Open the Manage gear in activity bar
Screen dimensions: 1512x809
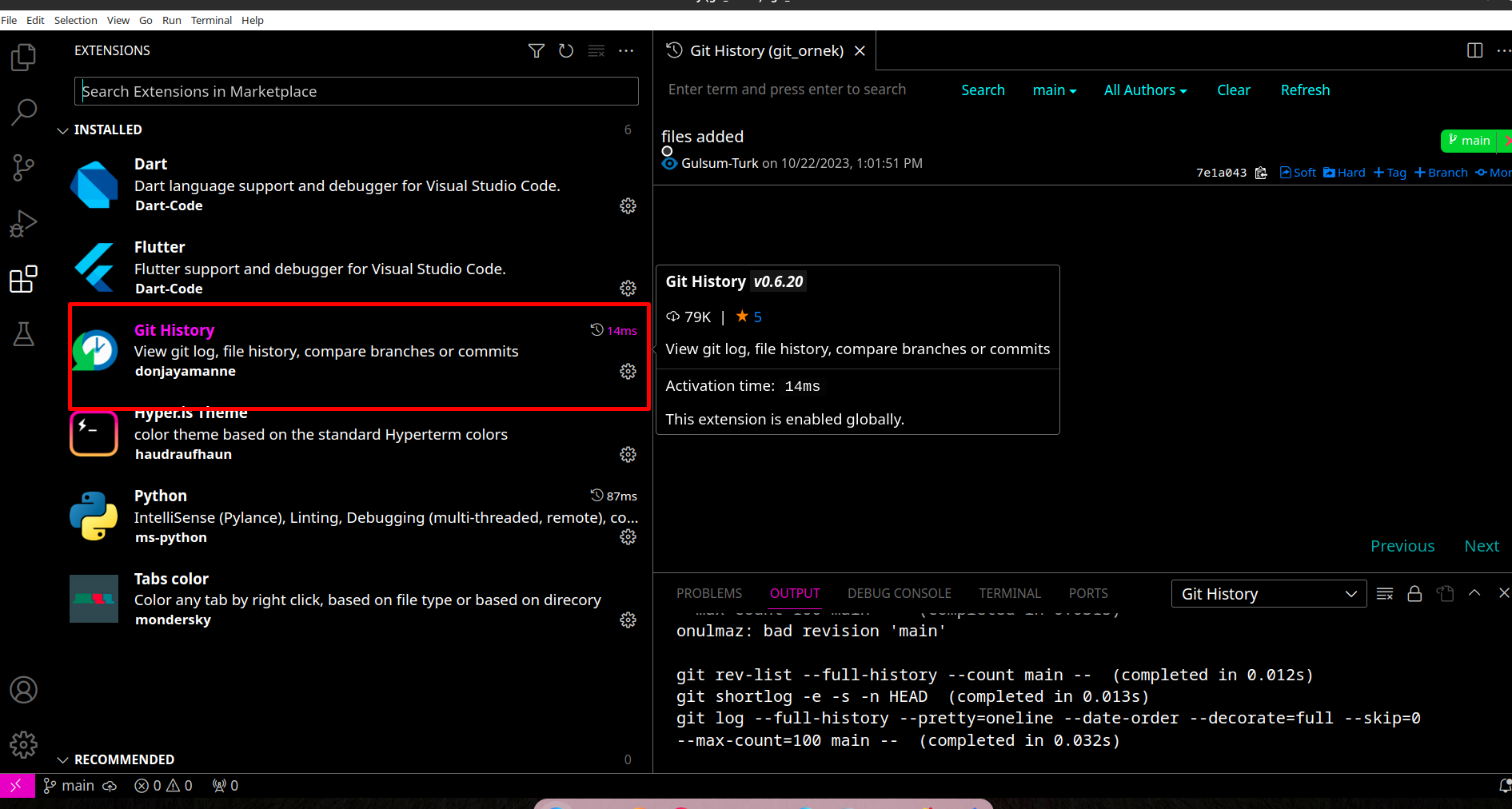tap(23, 745)
